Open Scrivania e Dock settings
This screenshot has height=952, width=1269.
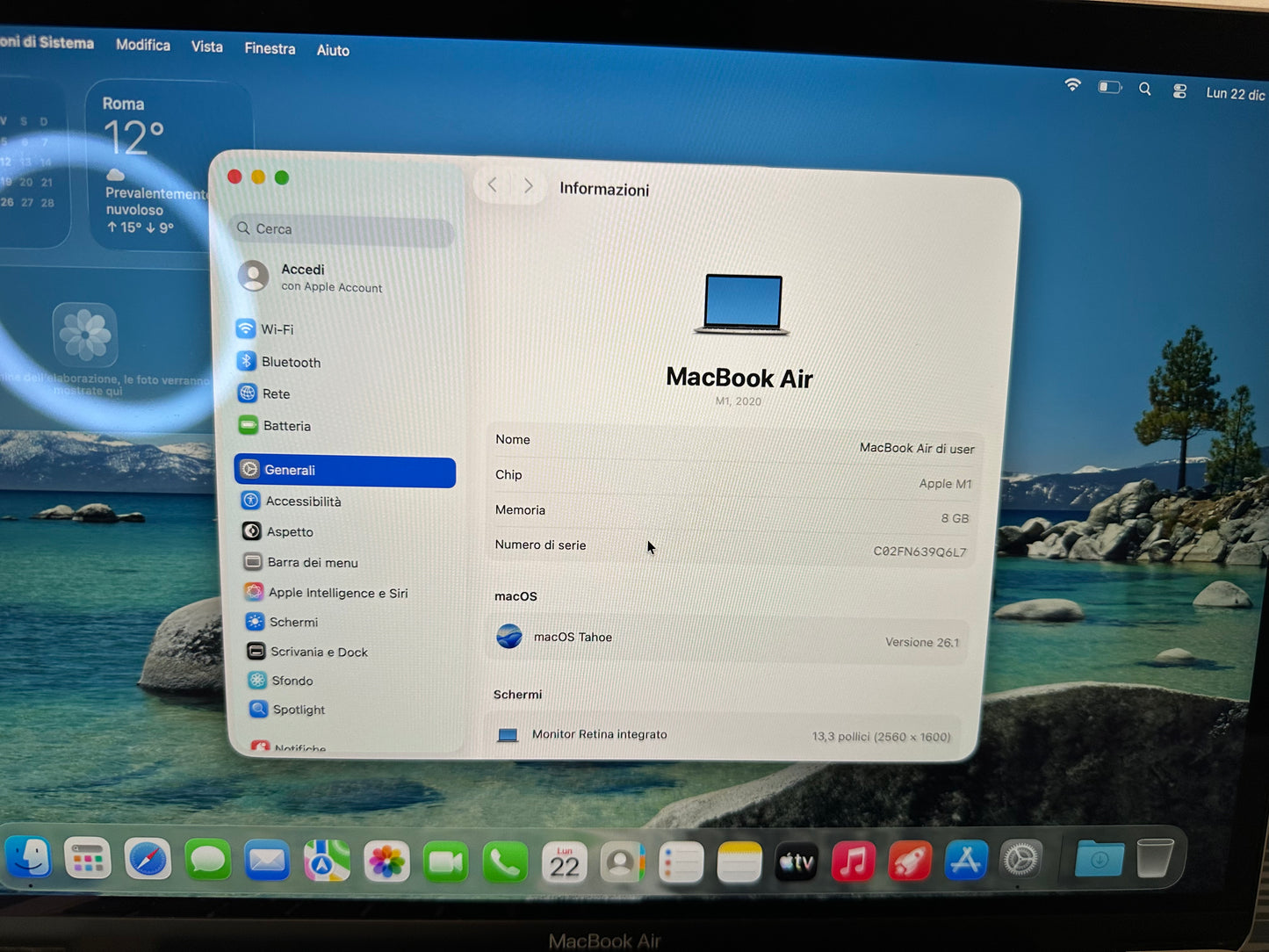tap(318, 652)
